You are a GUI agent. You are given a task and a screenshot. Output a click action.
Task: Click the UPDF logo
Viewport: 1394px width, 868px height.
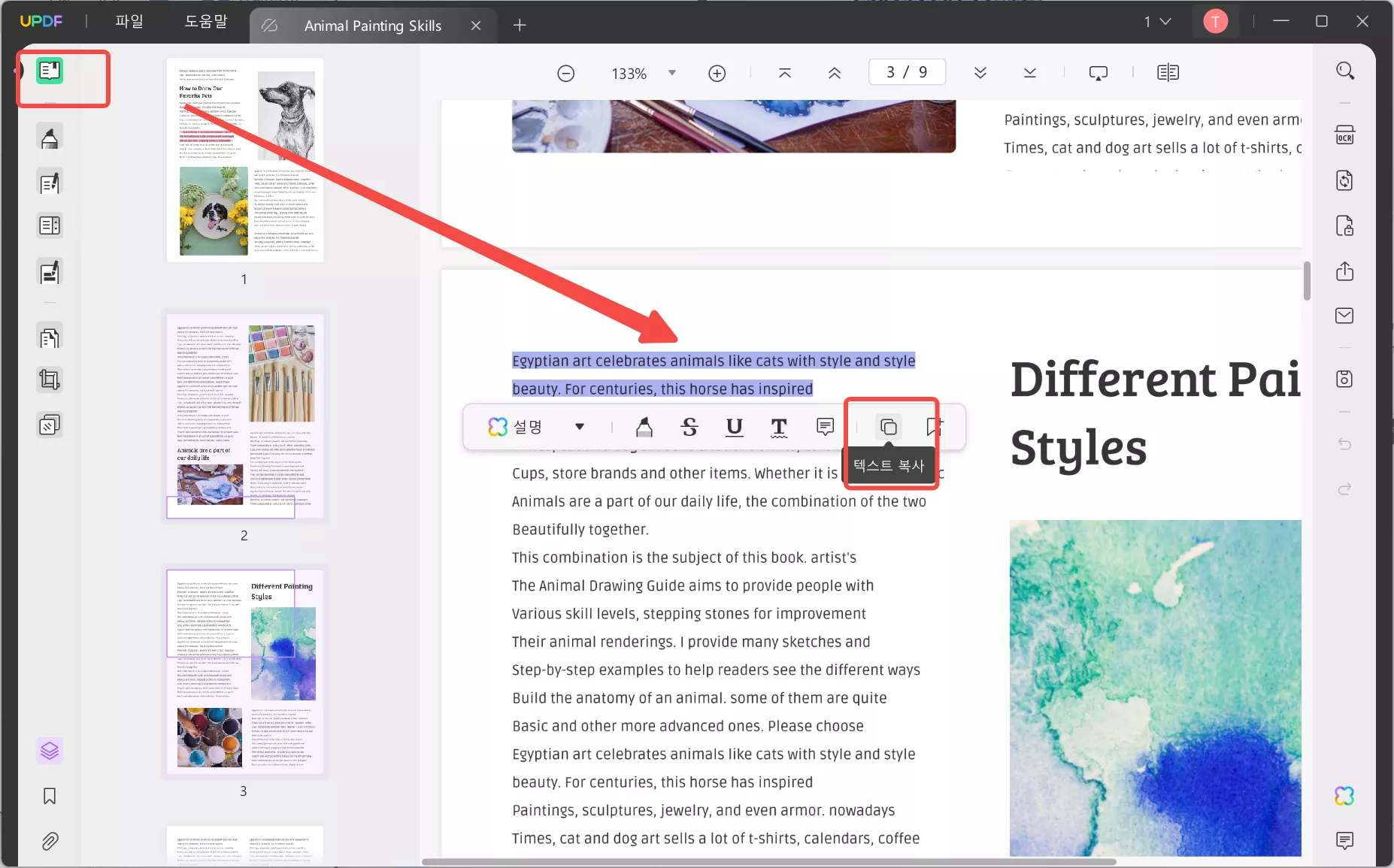coord(41,22)
